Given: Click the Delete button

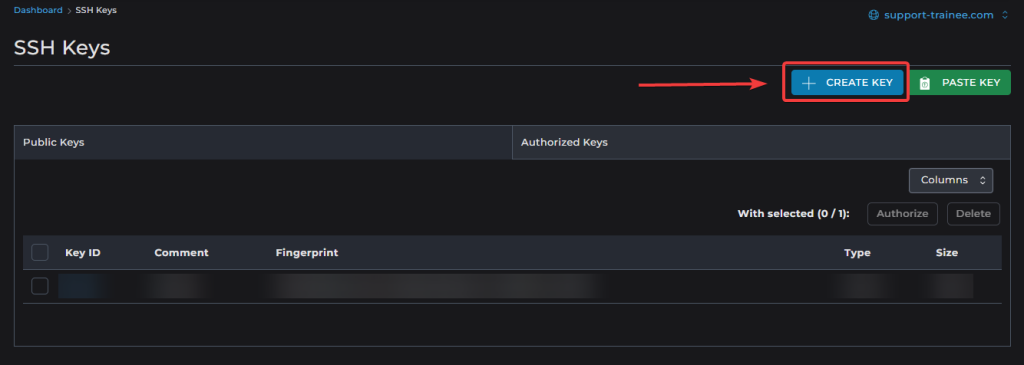Looking at the screenshot, I should point(973,214).
